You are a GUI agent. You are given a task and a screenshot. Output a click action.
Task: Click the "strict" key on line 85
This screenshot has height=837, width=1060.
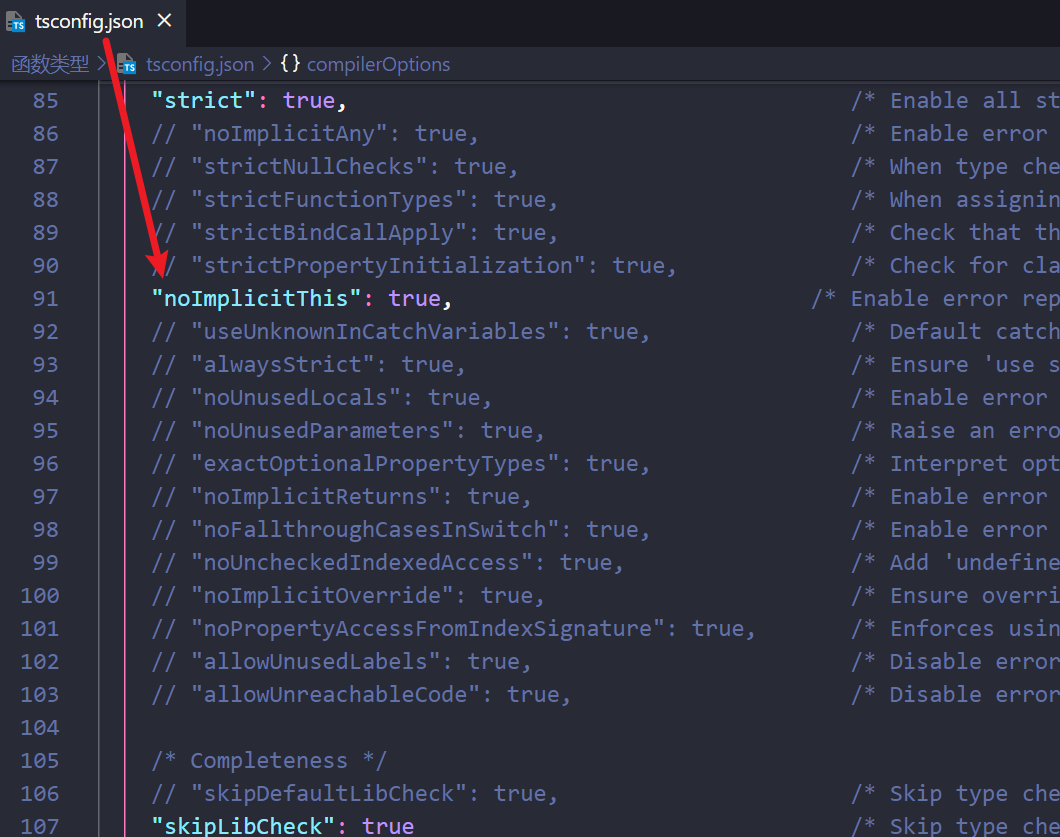[x=203, y=101]
